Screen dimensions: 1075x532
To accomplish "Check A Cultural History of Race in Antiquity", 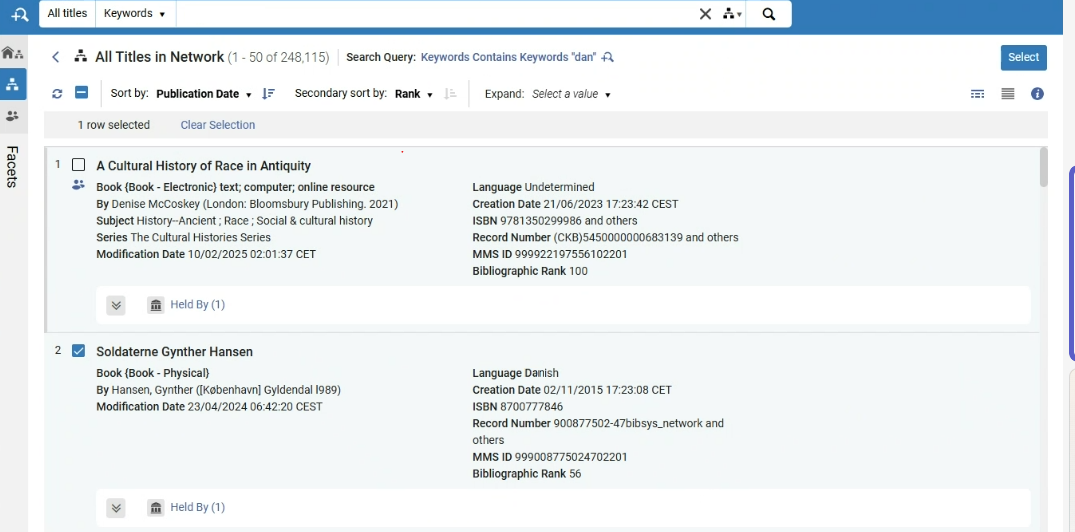I will point(79,165).
